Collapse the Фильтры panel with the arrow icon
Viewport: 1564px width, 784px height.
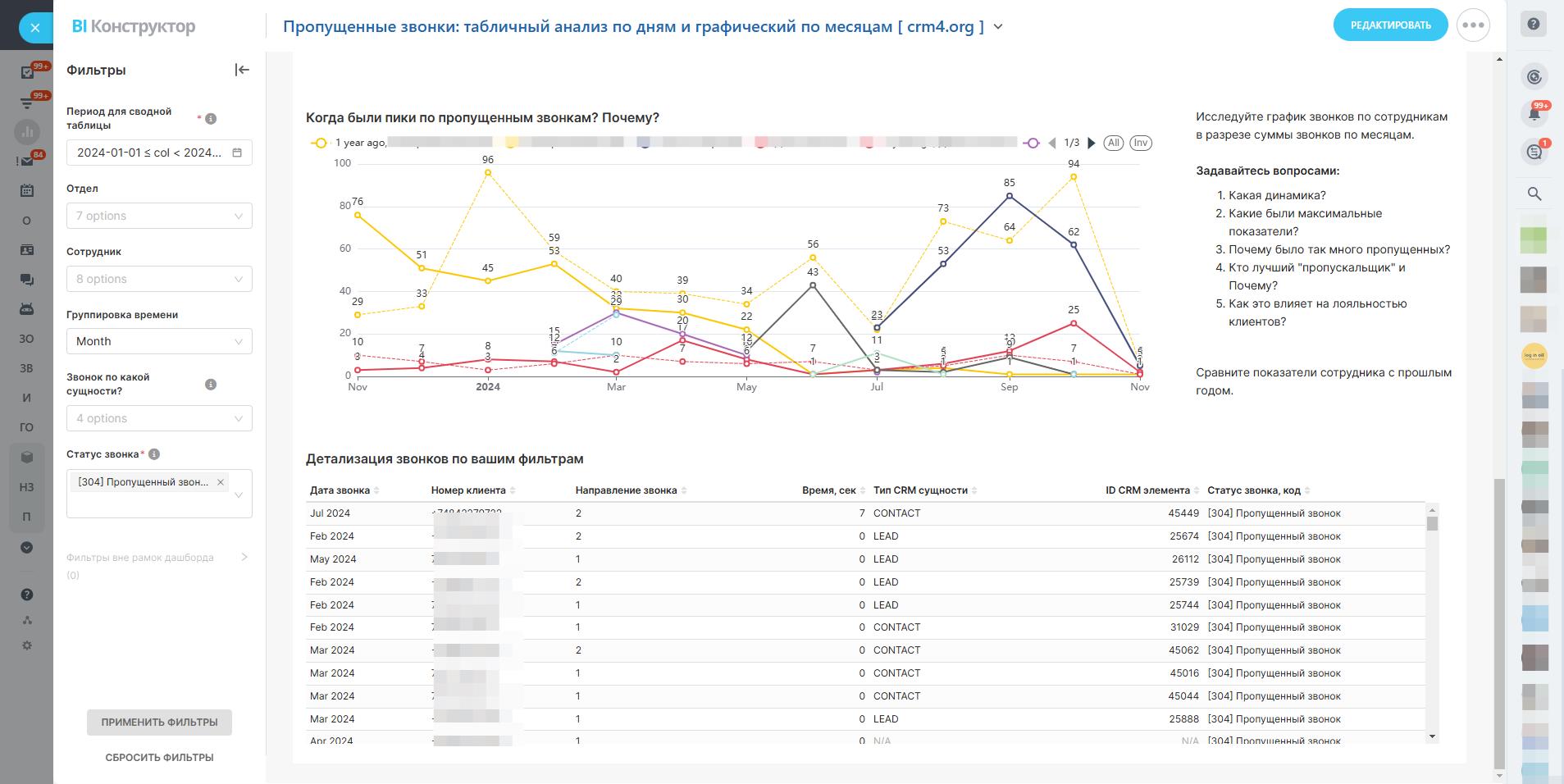(x=242, y=71)
